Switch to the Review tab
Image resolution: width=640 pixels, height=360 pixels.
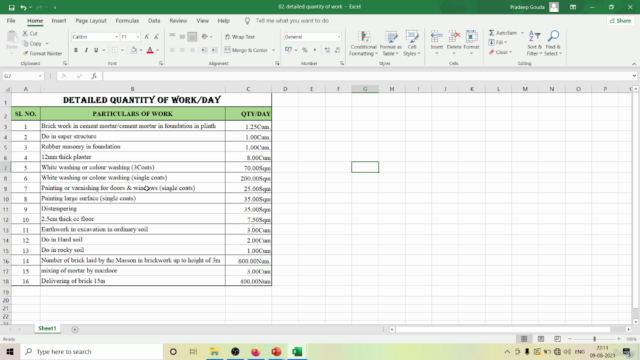tap(178, 21)
